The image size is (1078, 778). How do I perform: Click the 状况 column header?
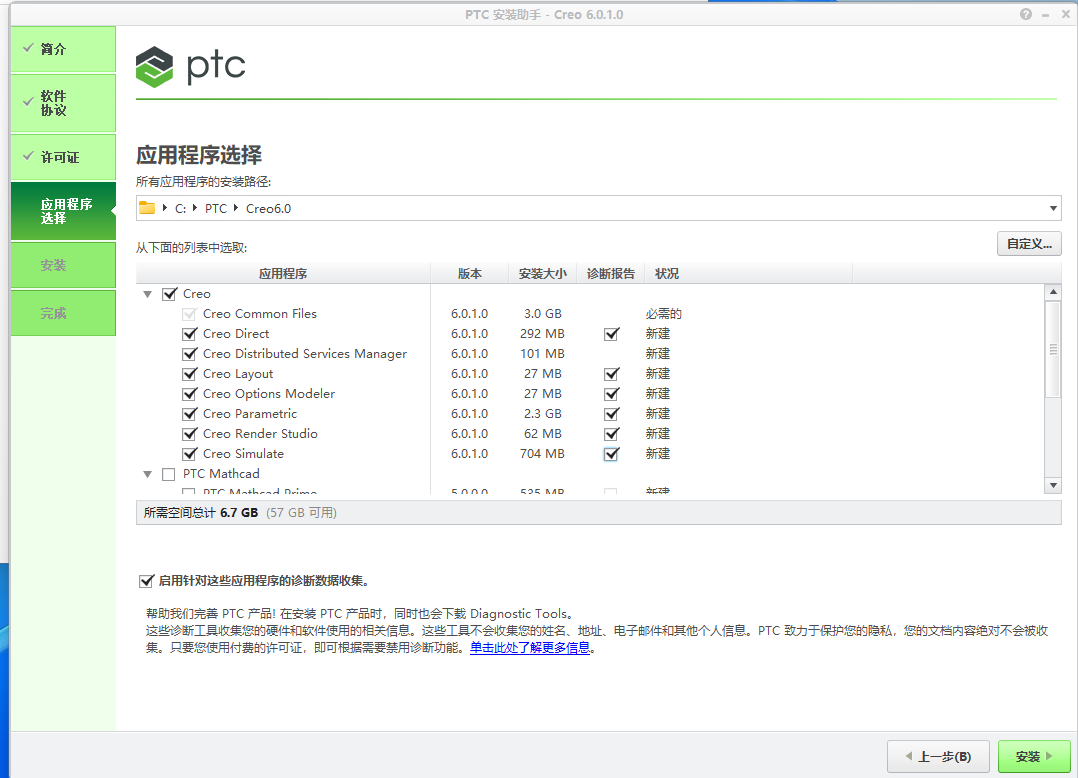coord(748,274)
